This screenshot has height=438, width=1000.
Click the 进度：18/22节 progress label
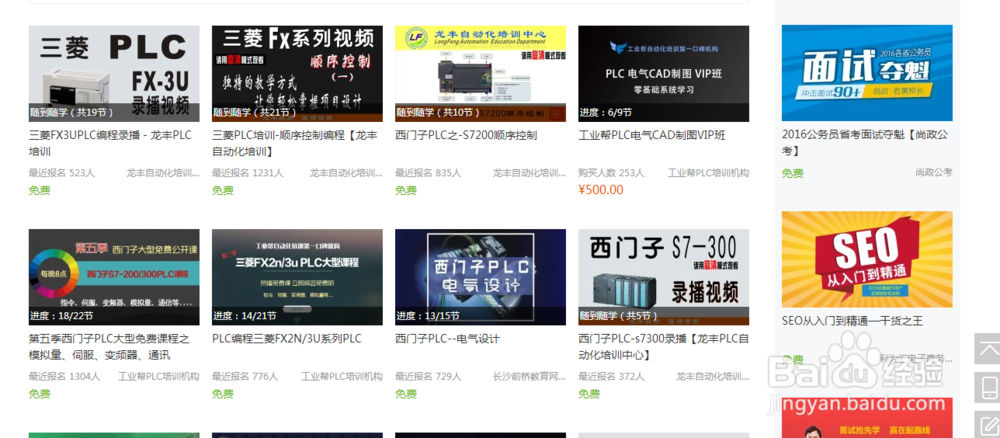pyautogui.click(x=61, y=316)
